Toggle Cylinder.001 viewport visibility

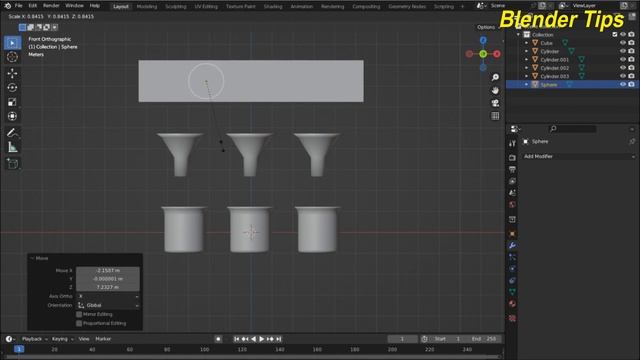coord(623,60)
